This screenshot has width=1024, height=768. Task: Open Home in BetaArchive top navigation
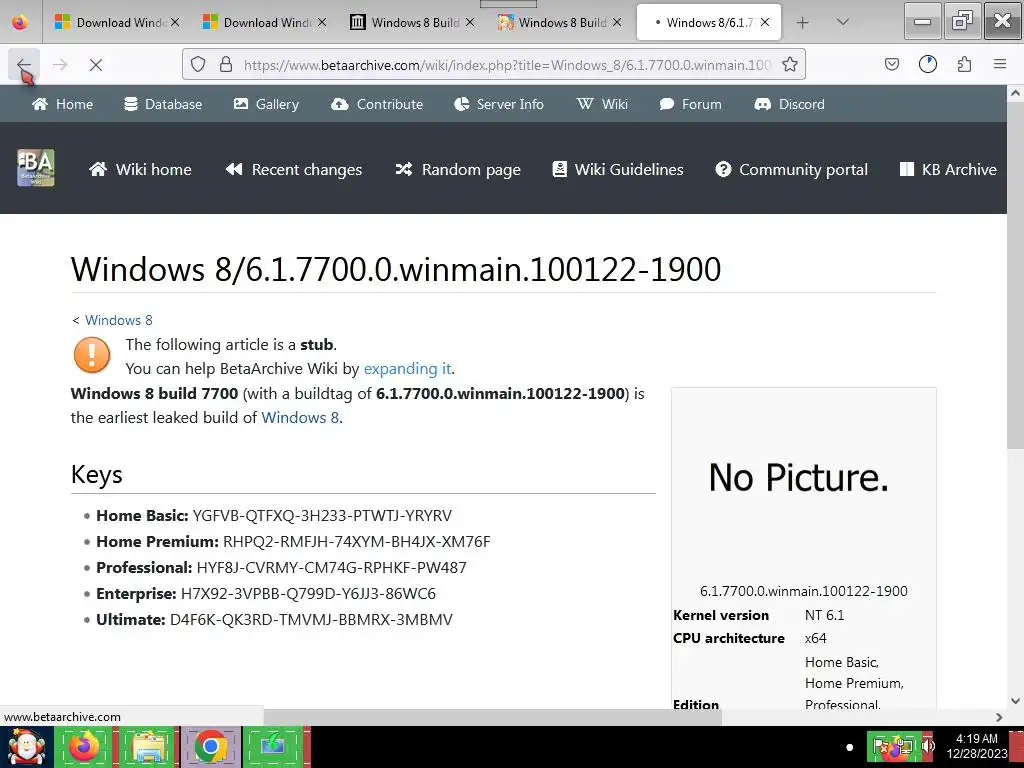click(x=63, y=104)
